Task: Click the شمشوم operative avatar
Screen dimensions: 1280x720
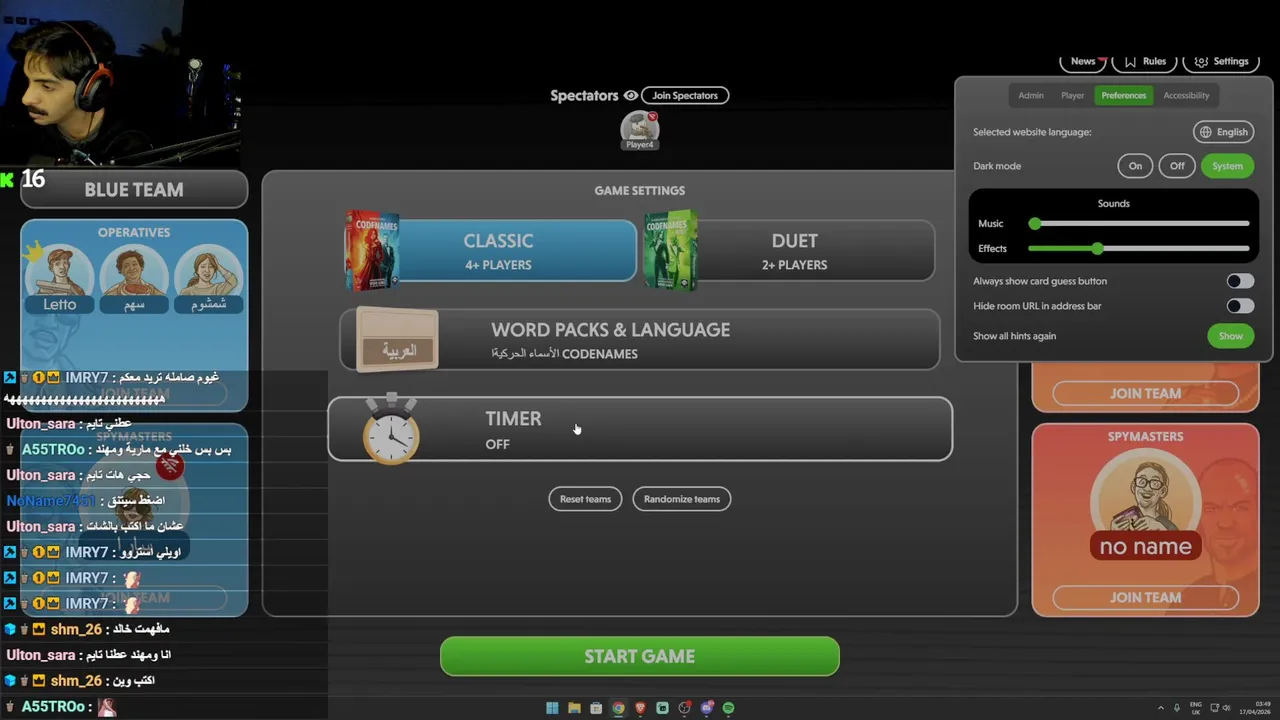Action: coord(208,279)
